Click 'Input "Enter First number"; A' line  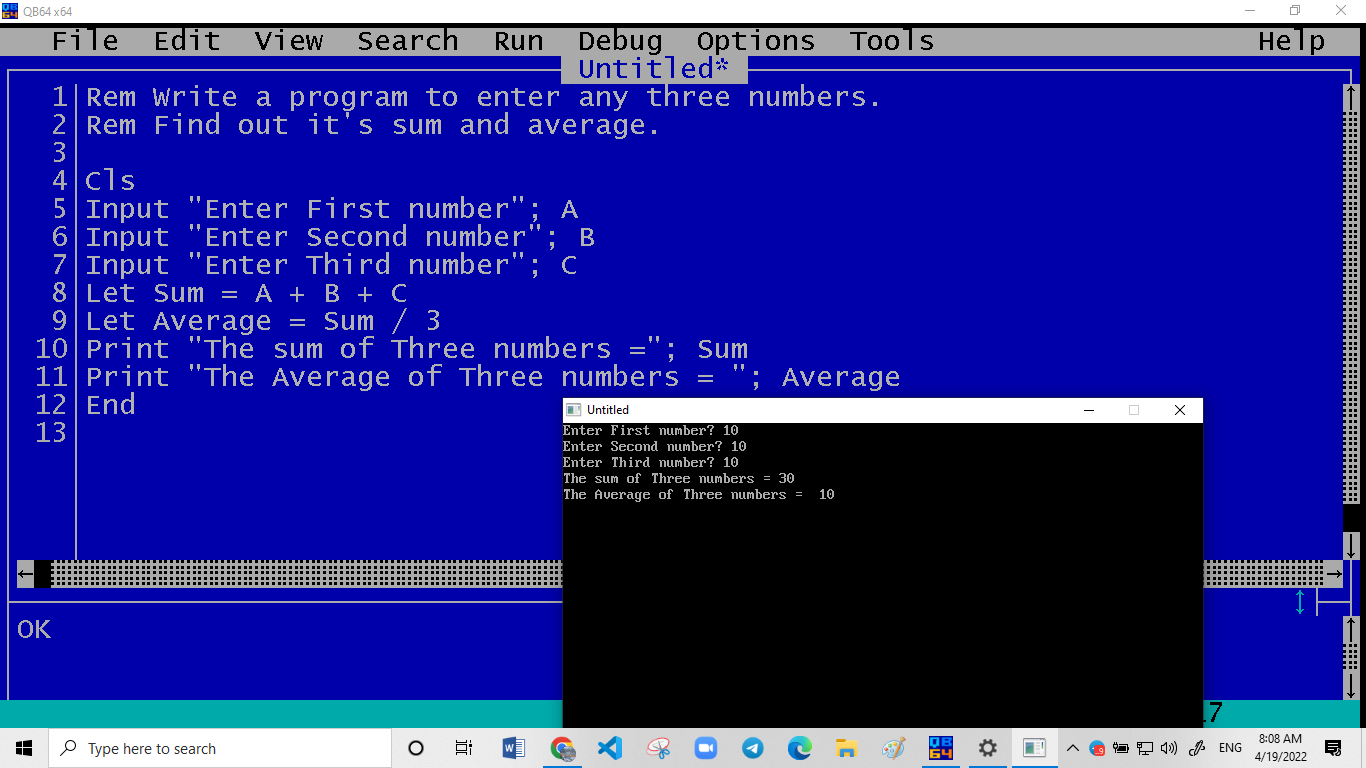point(331,209)
